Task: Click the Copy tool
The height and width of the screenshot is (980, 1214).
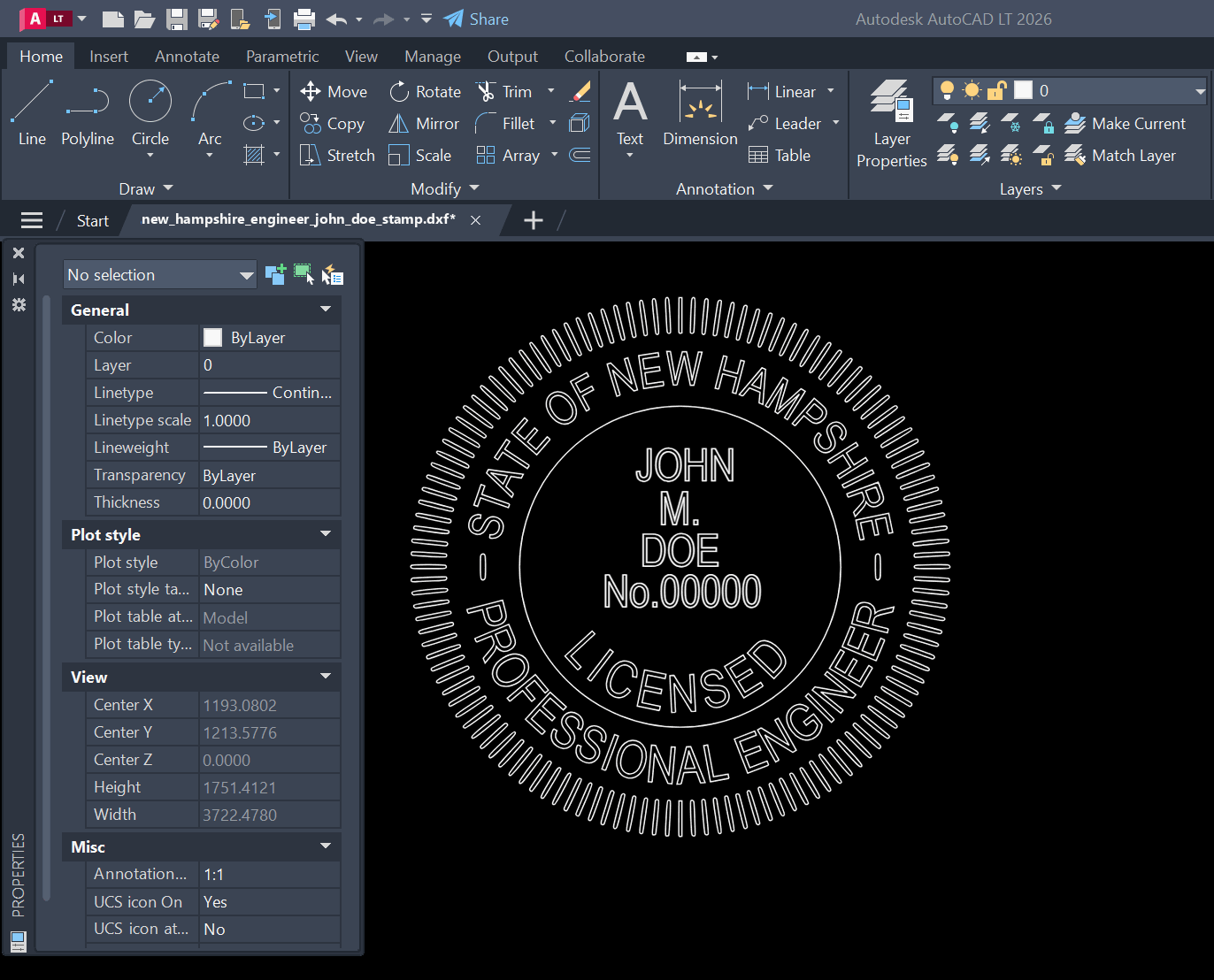Action: coord(333,124)
